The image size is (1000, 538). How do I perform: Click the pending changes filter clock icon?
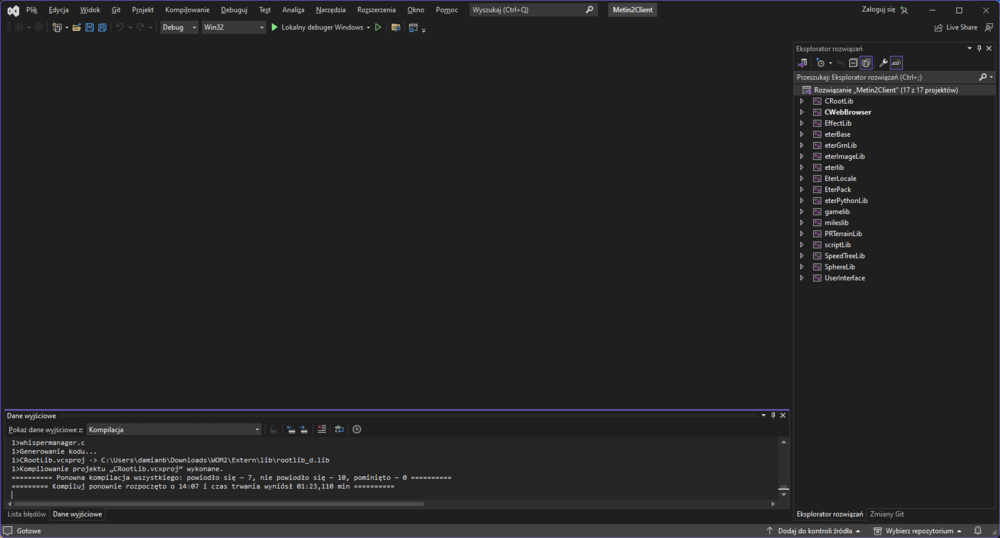(821, 62)
